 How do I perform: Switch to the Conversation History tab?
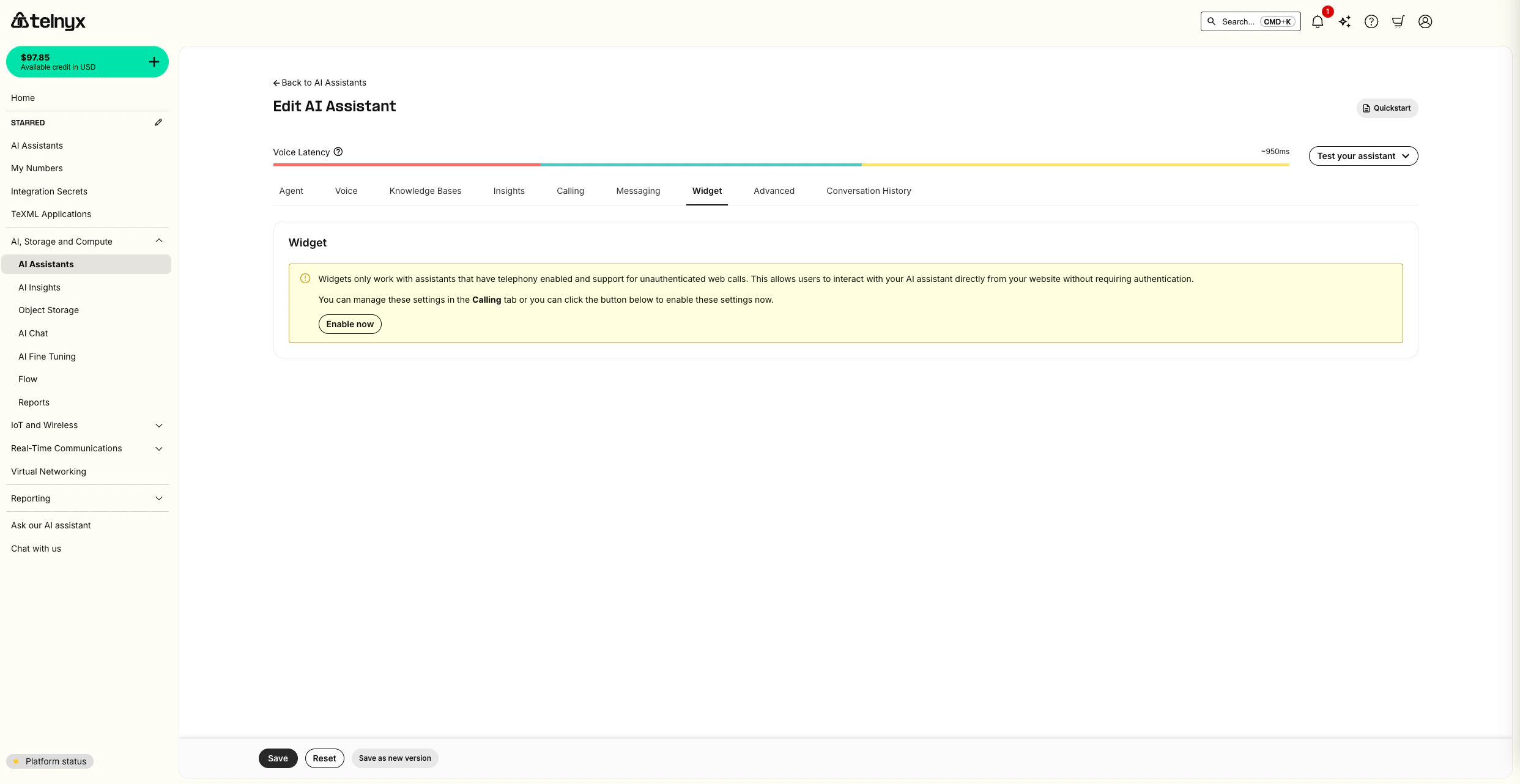869,191
